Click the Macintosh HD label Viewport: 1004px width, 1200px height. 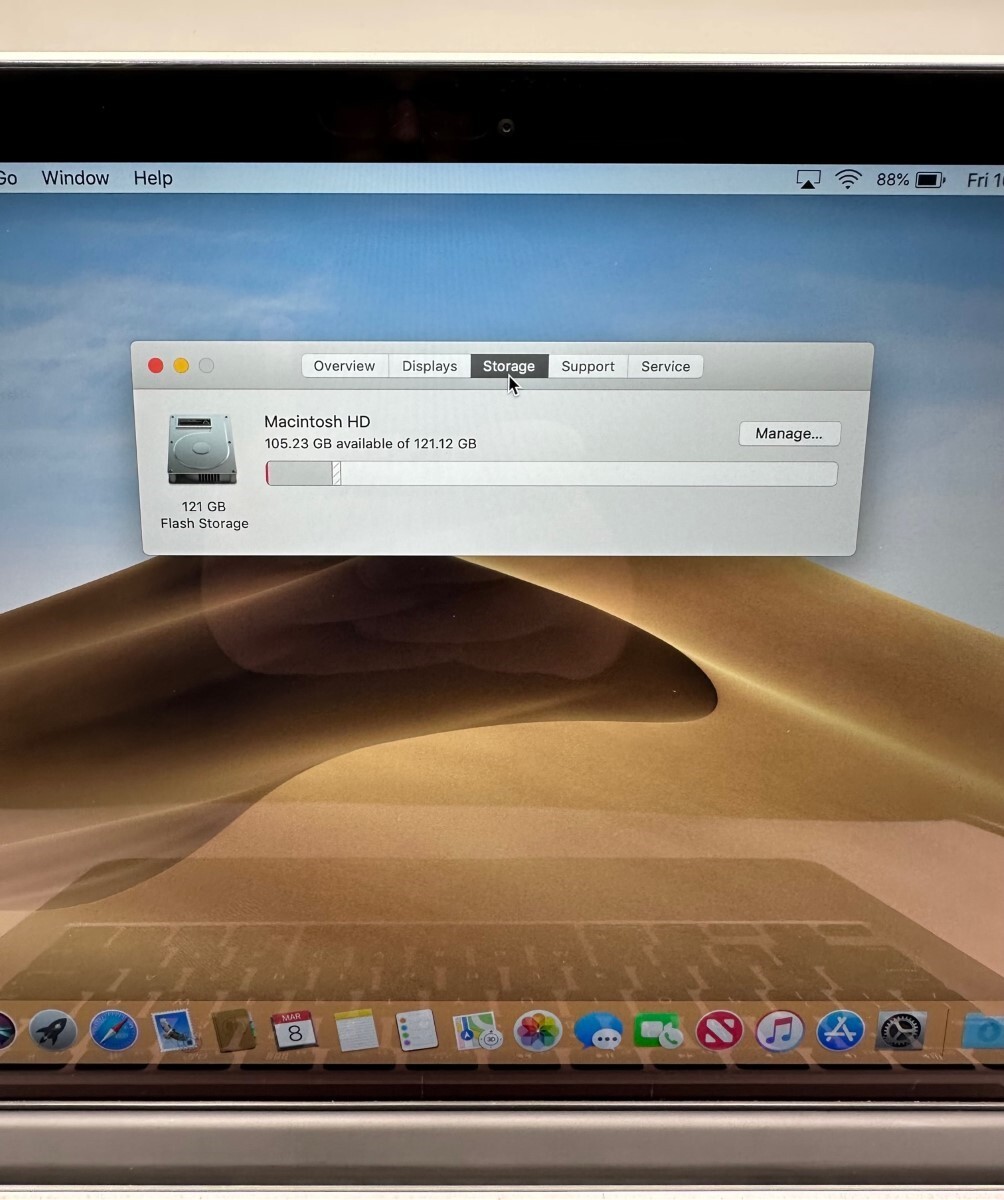(317, 422)
